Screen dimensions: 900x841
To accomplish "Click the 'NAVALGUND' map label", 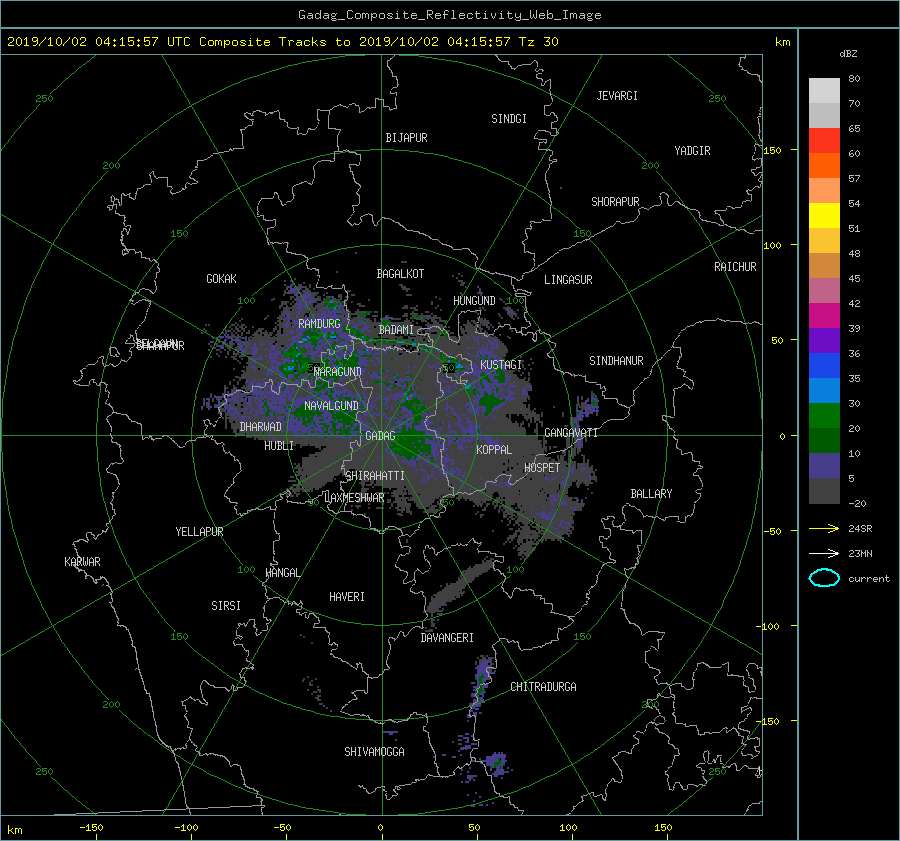I will (x=331, y=406).
